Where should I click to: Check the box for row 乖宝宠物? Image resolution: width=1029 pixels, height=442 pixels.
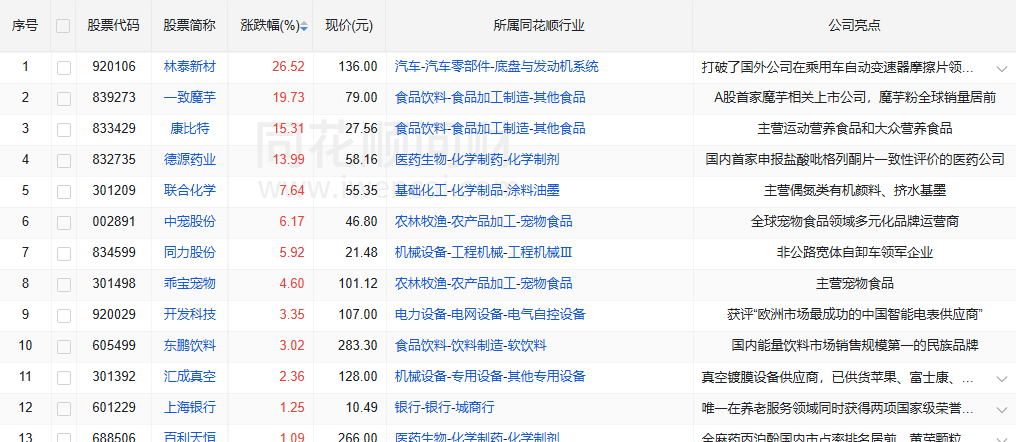pos(64,285)
